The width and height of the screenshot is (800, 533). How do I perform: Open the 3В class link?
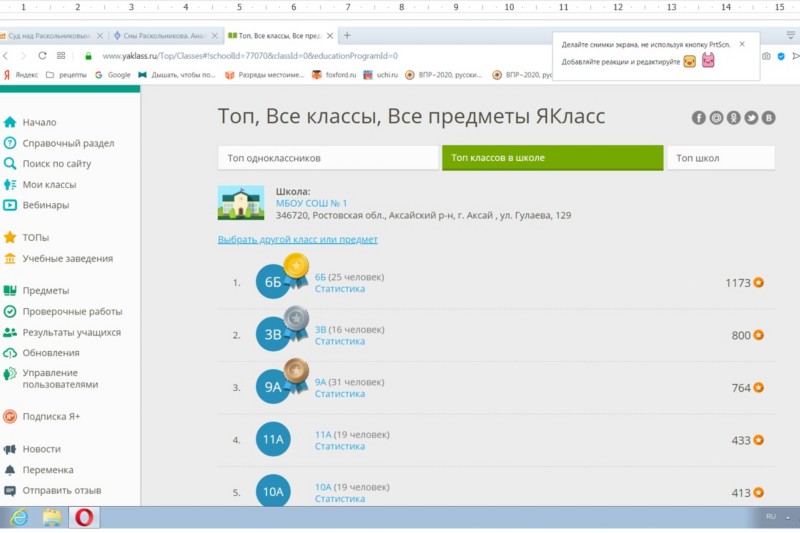click(x=320, y=329)
